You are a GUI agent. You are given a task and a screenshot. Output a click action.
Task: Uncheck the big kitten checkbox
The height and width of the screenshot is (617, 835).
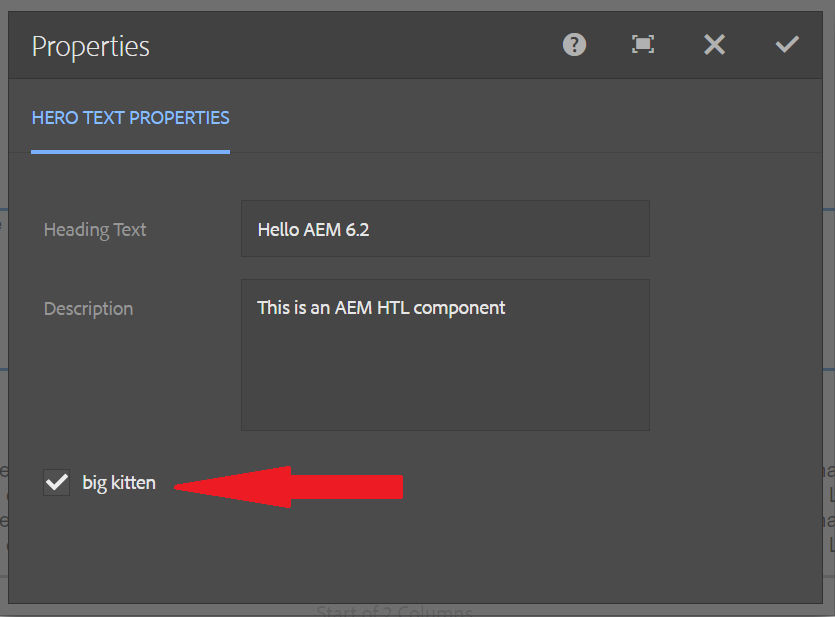[x=57, y=483]
